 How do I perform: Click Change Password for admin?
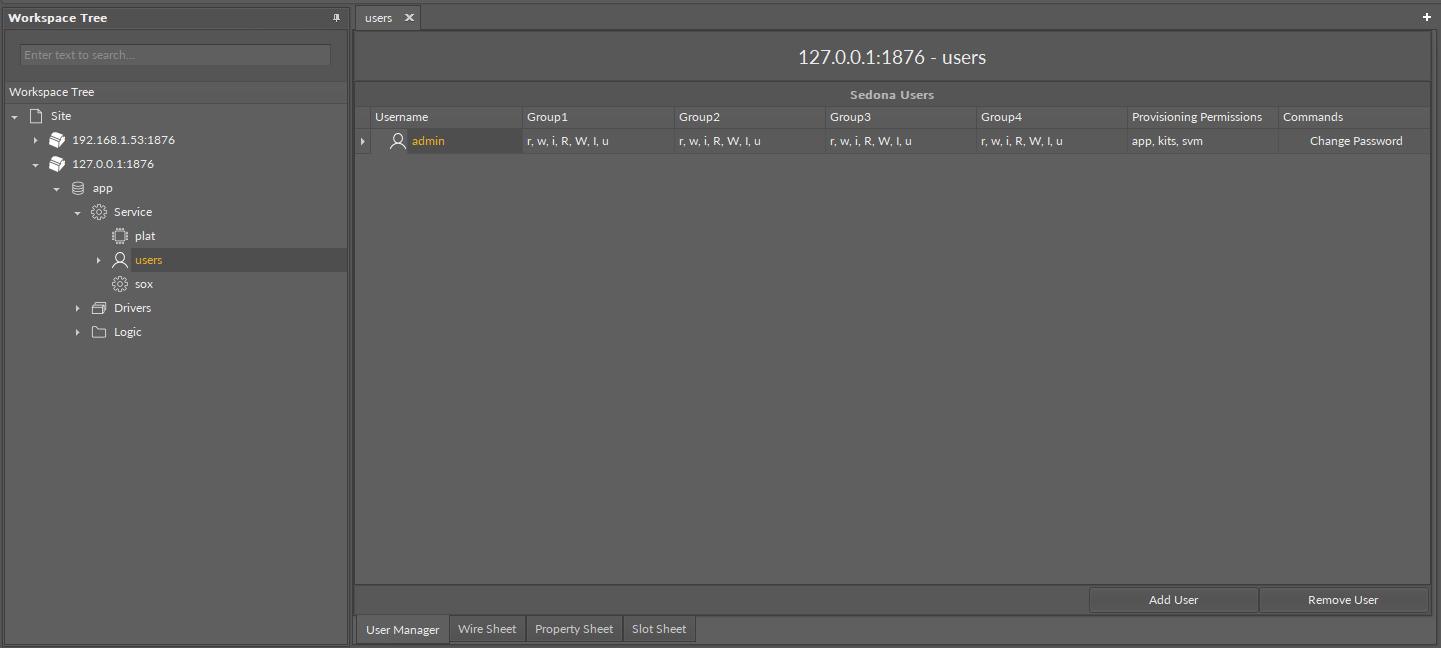tap(1356, 141)
